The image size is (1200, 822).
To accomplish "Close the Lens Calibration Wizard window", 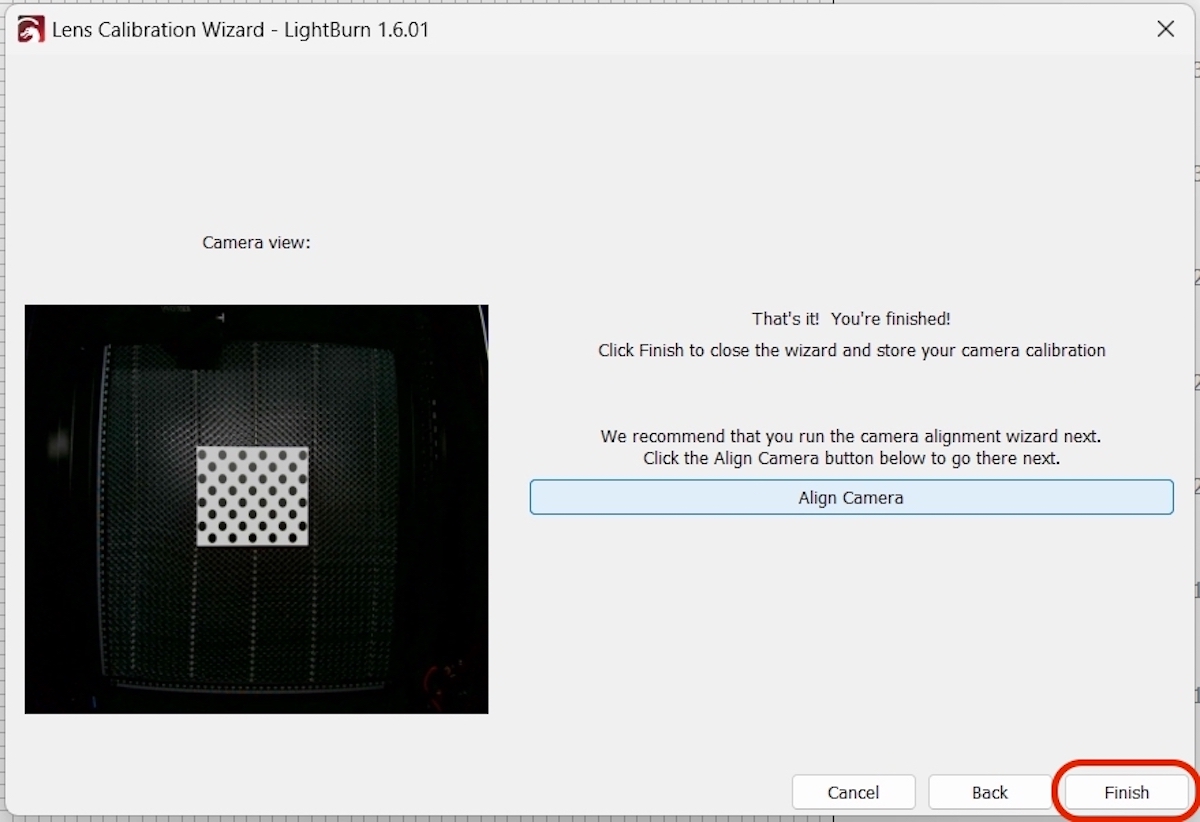I will (1165, 29).
